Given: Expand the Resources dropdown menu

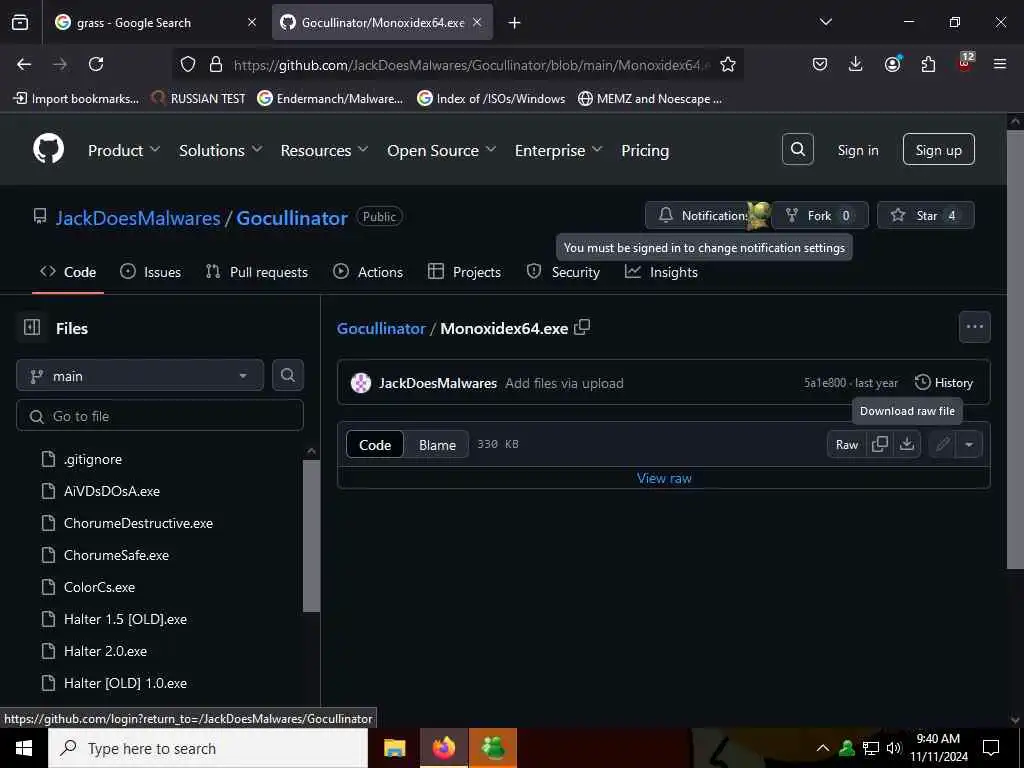Looking at the screenshot, I should (324, 150).
